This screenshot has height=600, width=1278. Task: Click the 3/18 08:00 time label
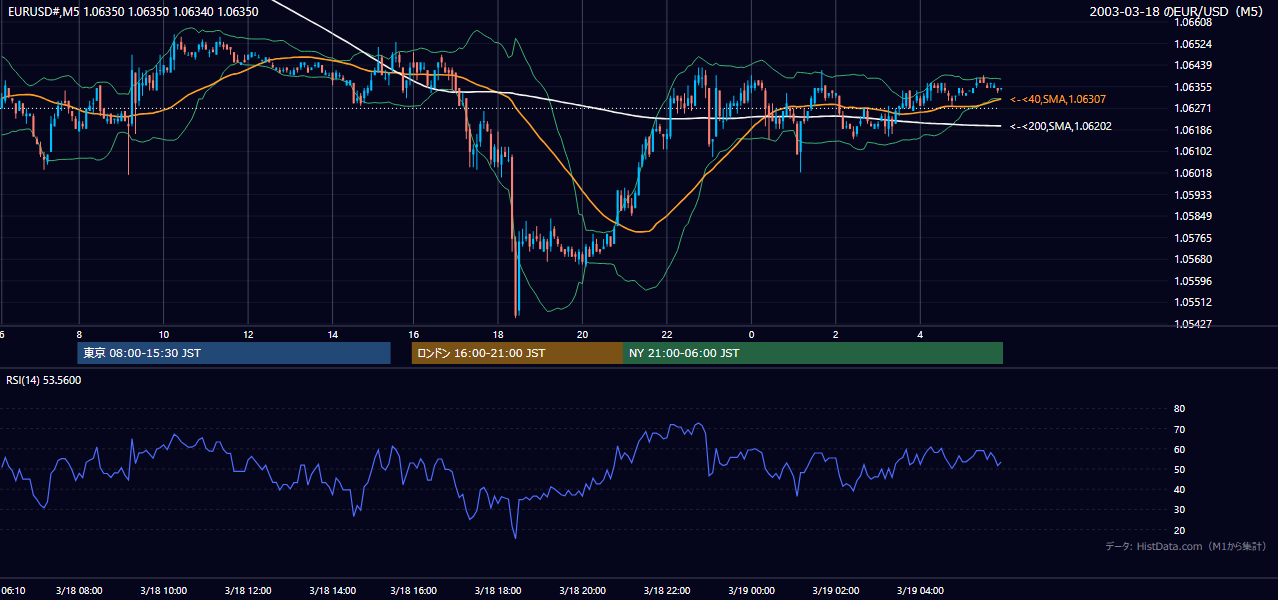(x=79, y=591)
